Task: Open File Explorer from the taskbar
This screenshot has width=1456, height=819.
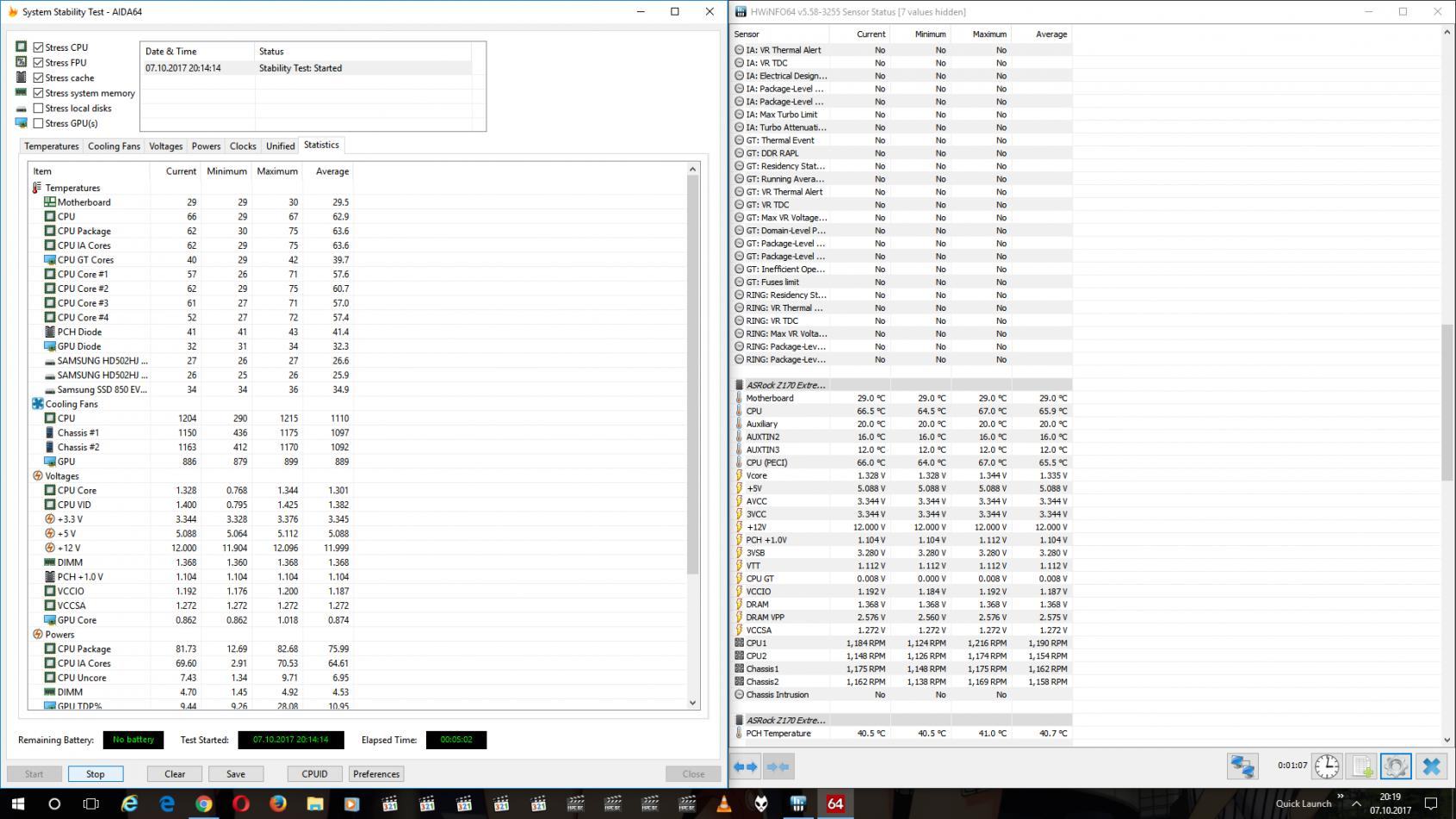Action: pyautogui.click(x=315, y=803)
